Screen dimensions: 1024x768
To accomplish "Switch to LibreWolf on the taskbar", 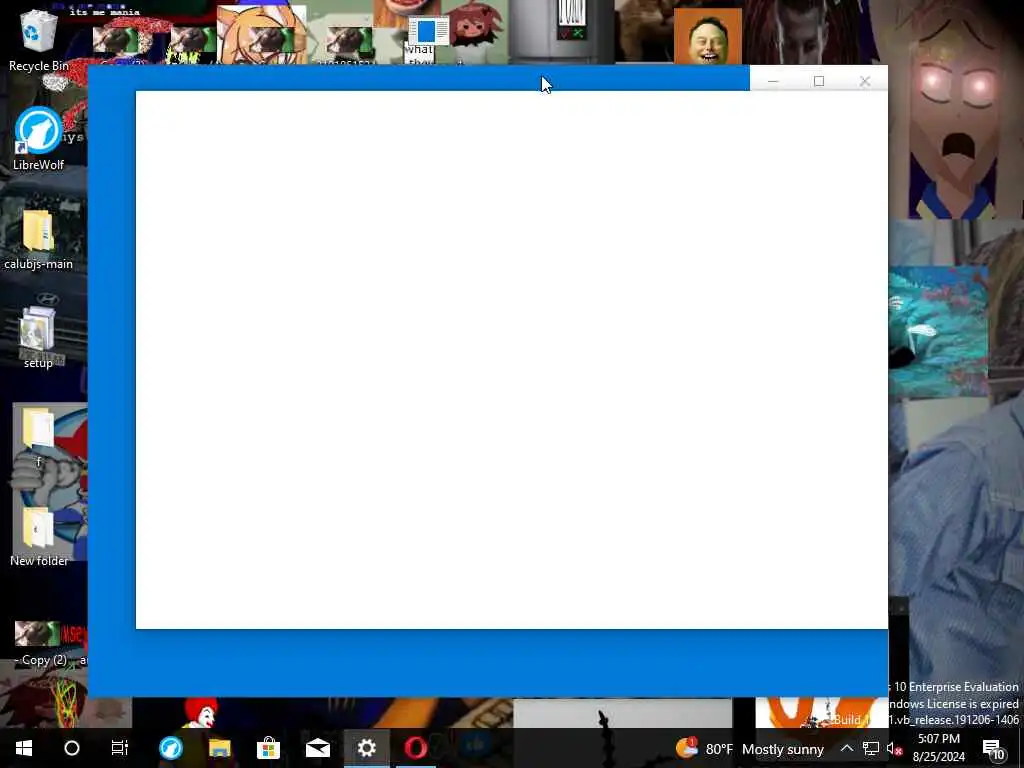I will (x=171, y=748).
